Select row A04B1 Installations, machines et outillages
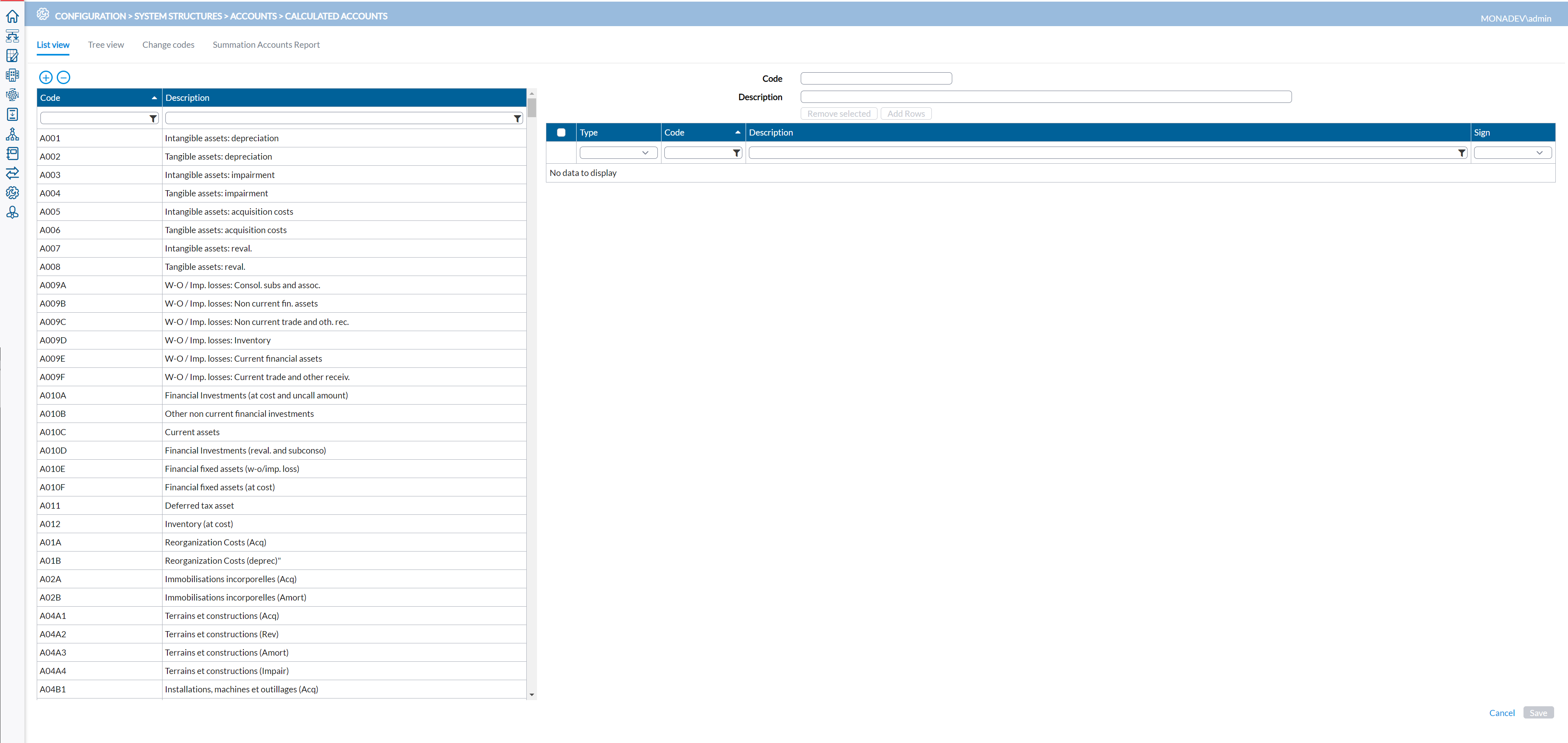 (282, 690)
